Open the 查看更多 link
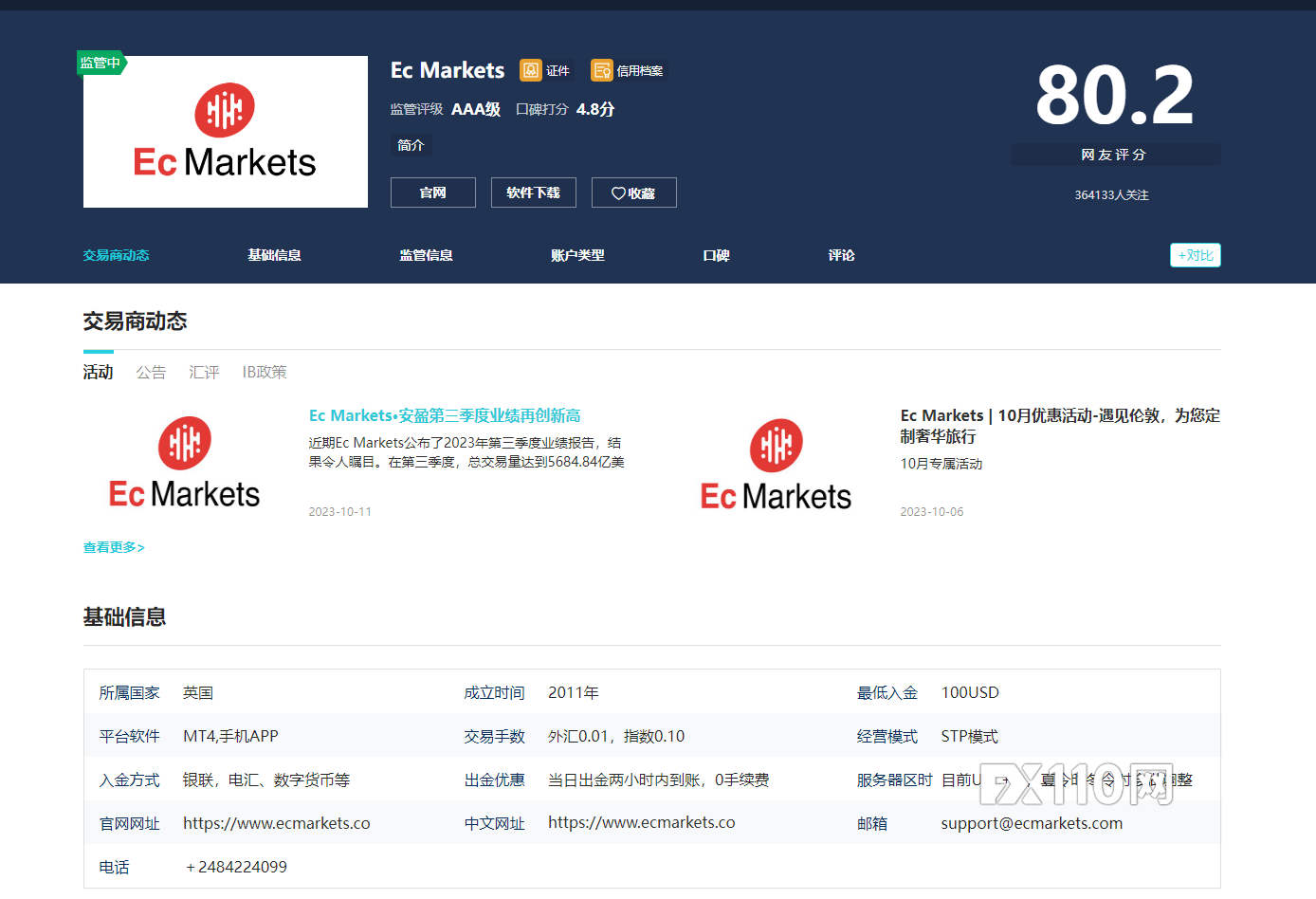The width and height of the screenshot is (1316, 899). point(114,547)
